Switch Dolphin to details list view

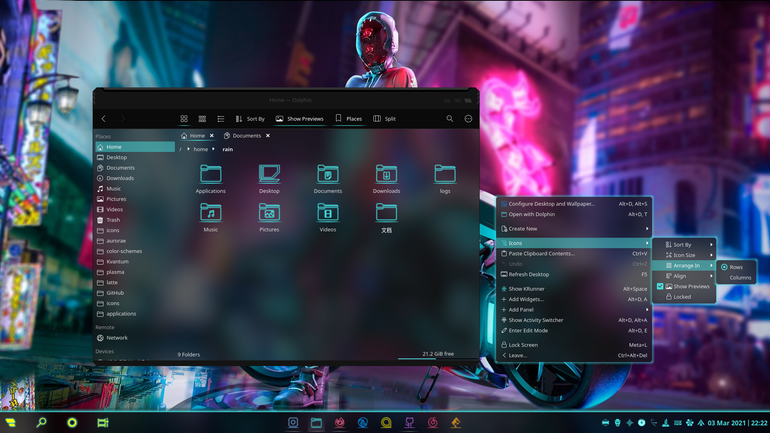tap(220, 119)
